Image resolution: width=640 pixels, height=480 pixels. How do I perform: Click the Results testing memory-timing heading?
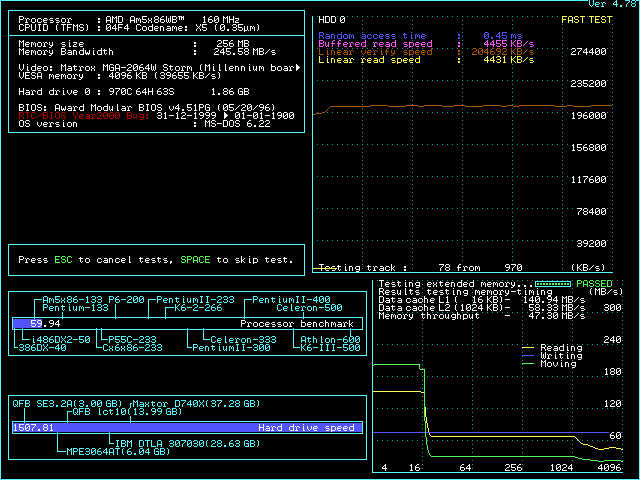465,292
